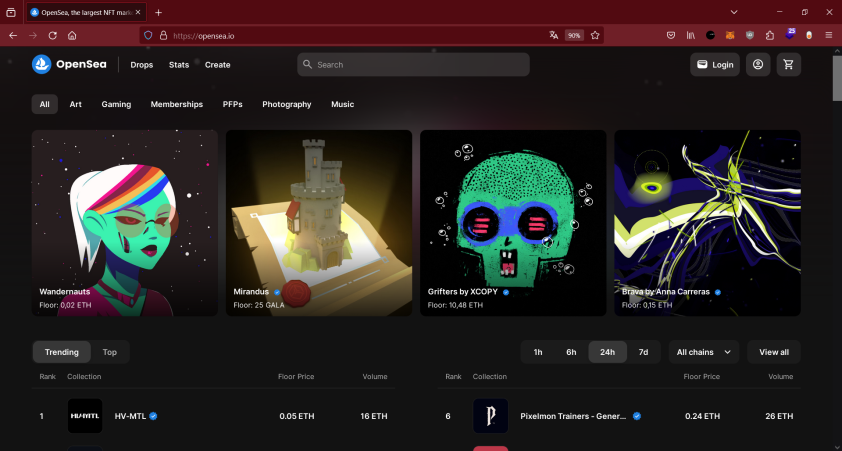Select the 7d time range
The width and height of the screenshot is (842, 451).
click(x=643, y=352)
